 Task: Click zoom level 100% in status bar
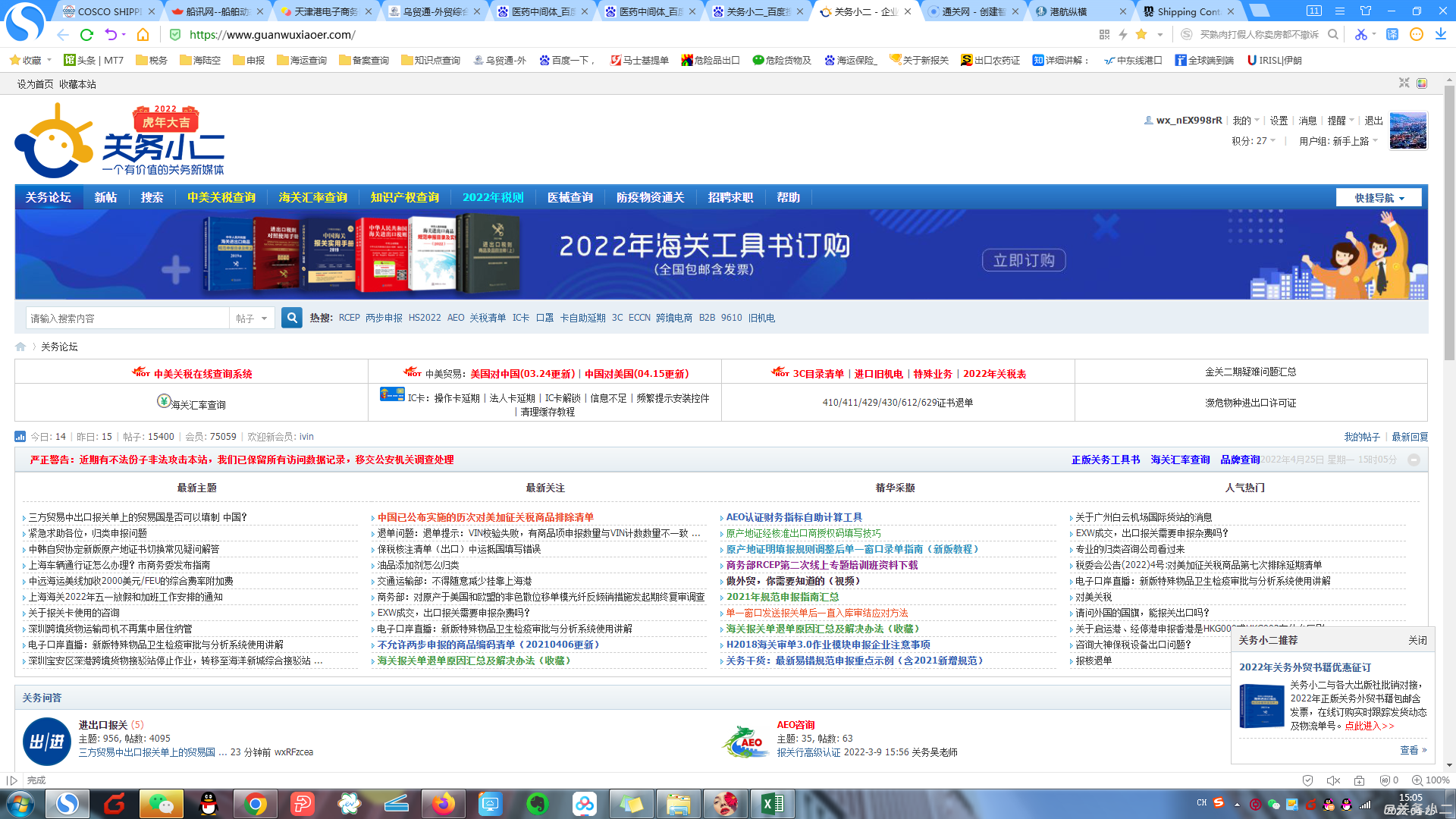pyautogui.click(x=1431, y=780)
